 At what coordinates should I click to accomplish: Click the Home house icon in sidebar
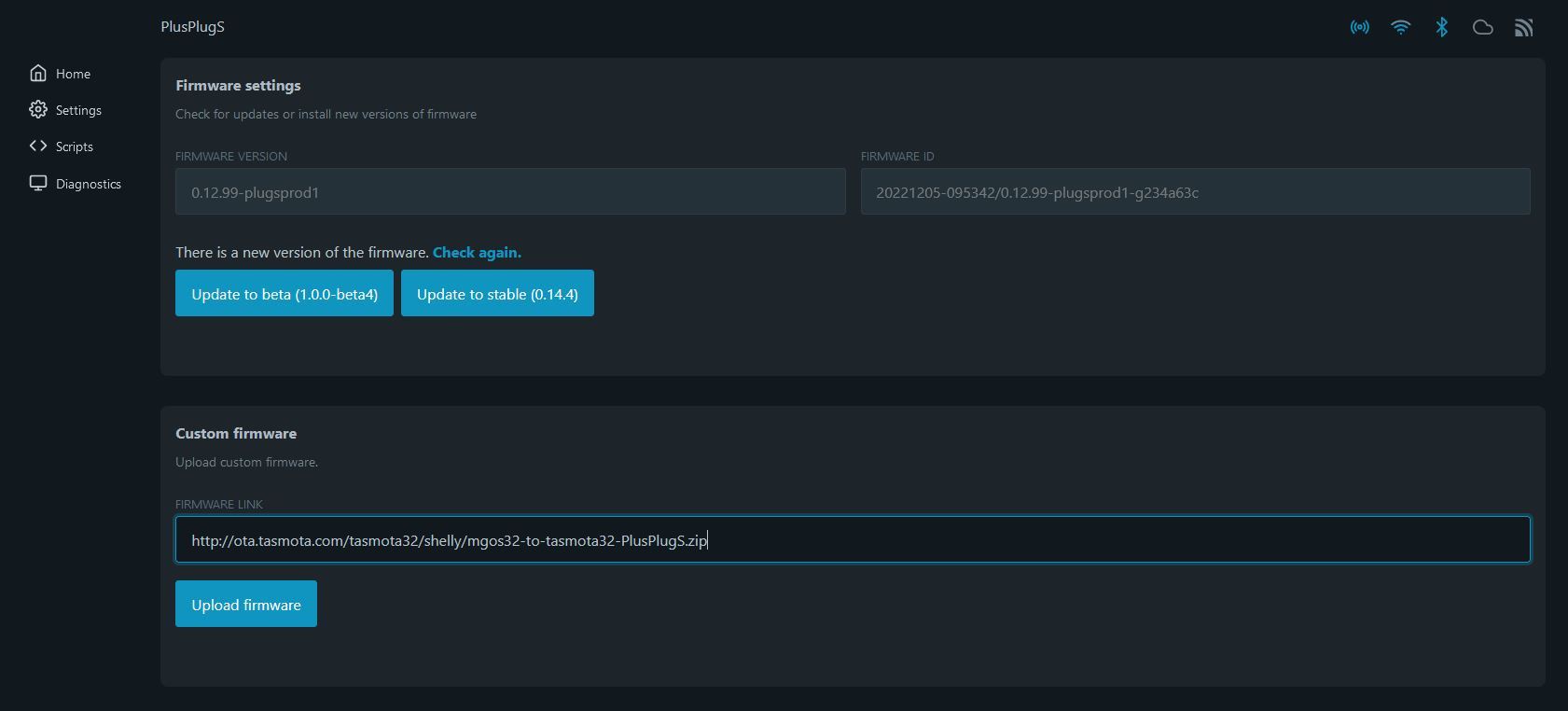point(37,73)
